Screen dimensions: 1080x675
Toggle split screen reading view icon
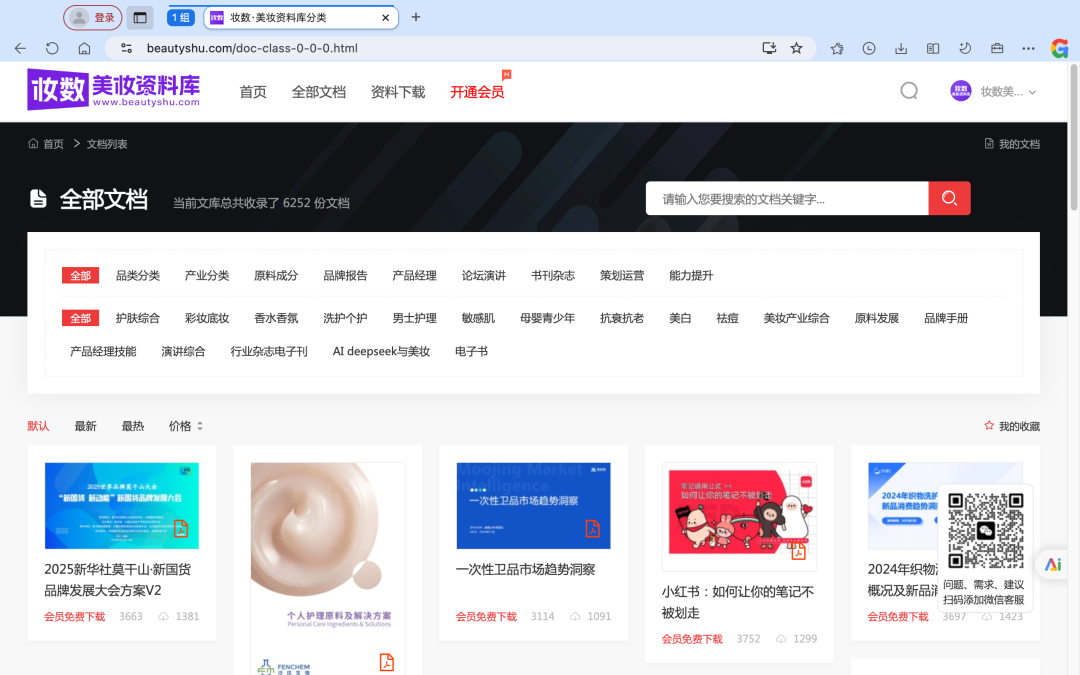(933, 48)
